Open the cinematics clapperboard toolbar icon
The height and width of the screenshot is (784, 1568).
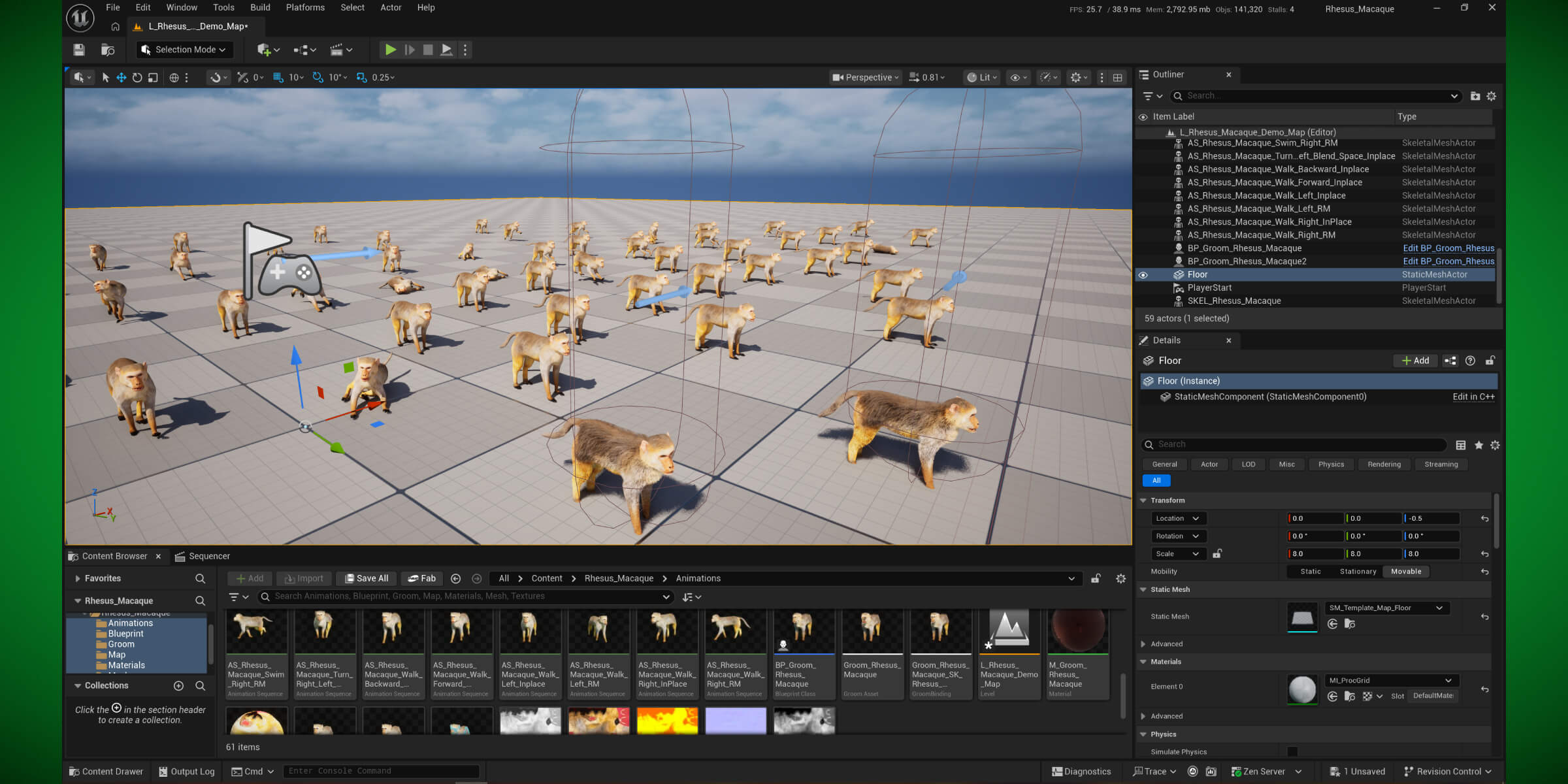(341, 50)
